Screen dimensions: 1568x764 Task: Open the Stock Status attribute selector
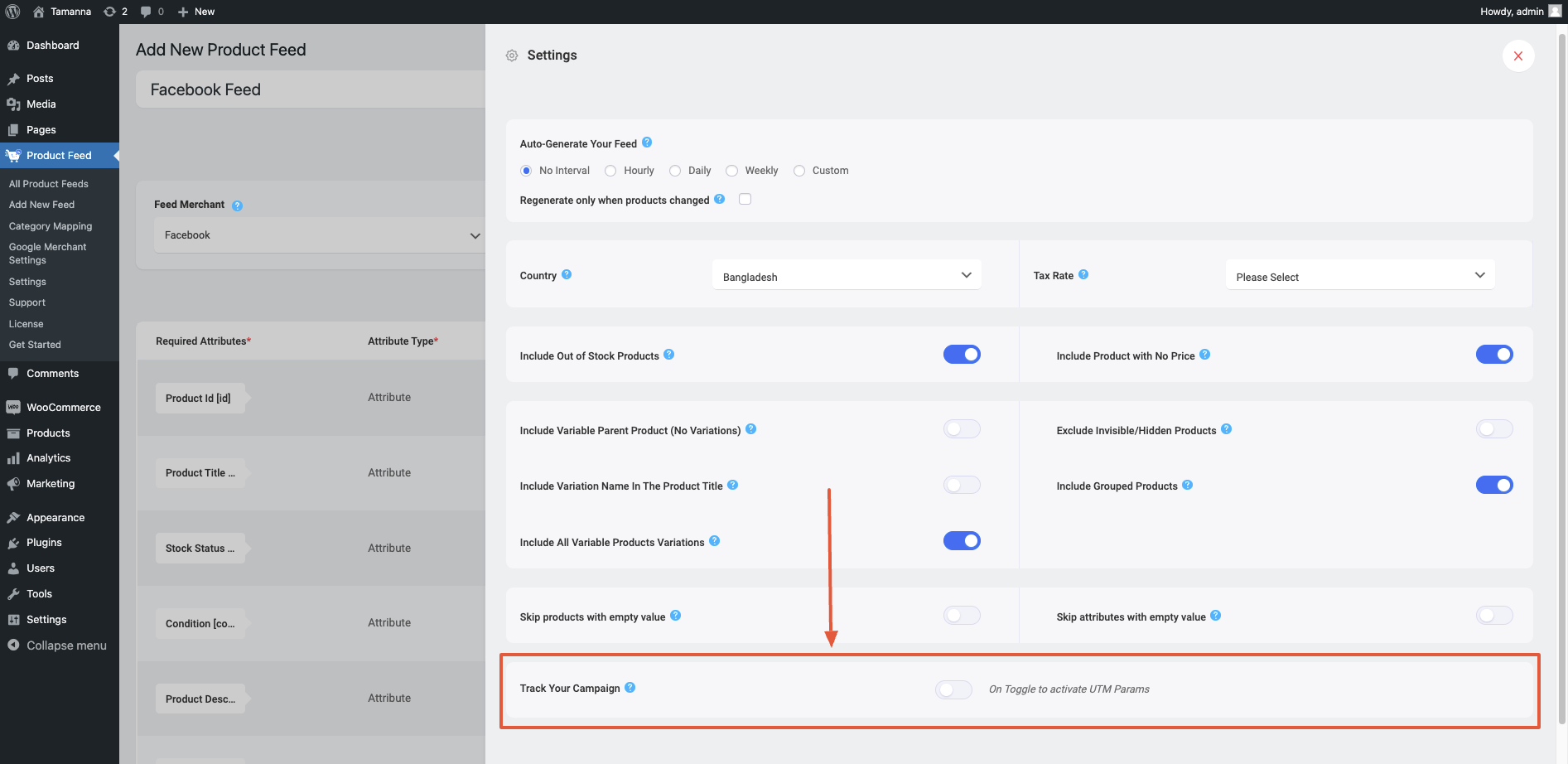[x=200, y=549]
